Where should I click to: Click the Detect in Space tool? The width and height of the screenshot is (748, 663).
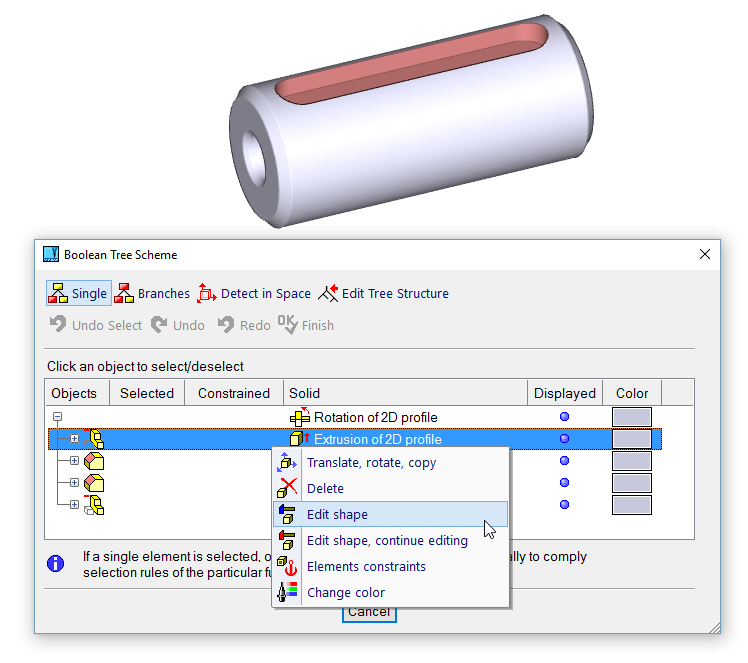pos(207,293)
